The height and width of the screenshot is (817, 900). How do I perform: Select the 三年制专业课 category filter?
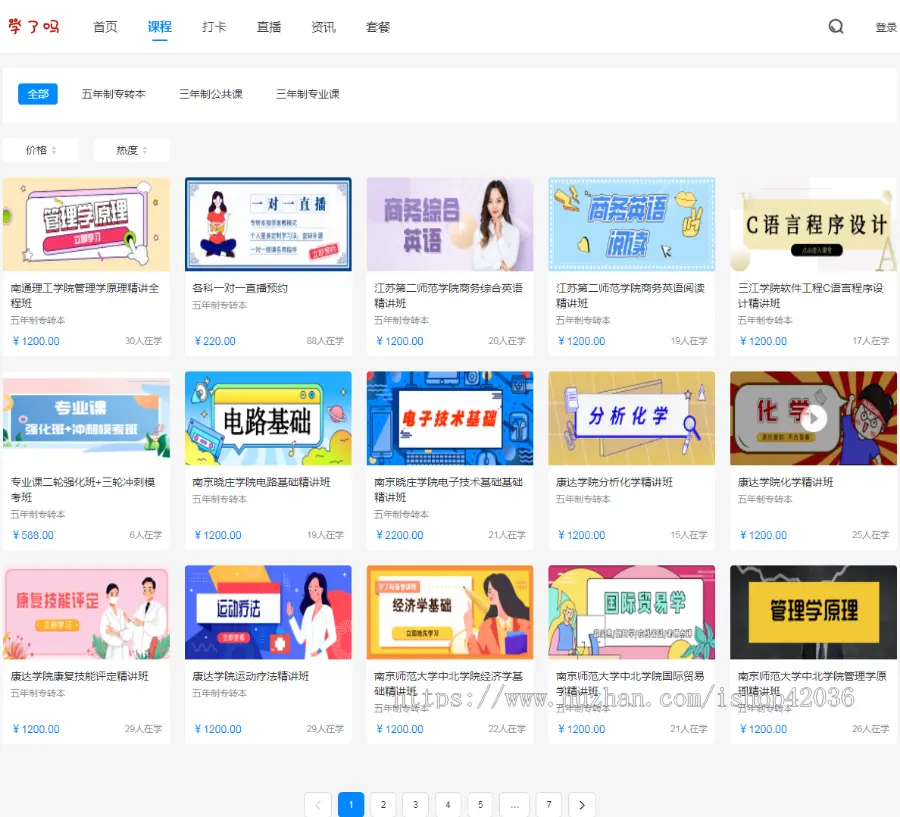pyautogui.click(x=307, y=93)
